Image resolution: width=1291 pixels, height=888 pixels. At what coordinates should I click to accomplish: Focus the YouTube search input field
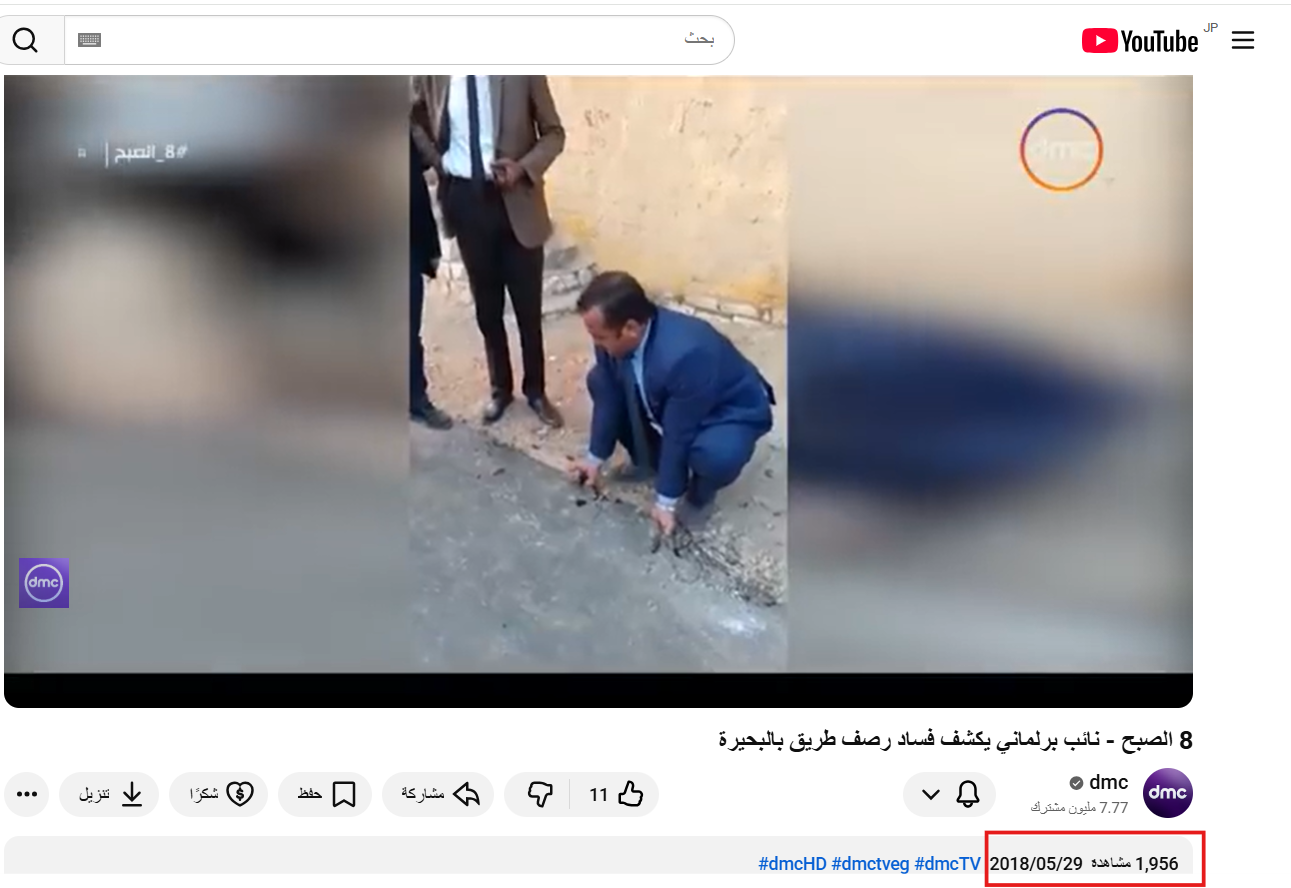pos(400,40)
